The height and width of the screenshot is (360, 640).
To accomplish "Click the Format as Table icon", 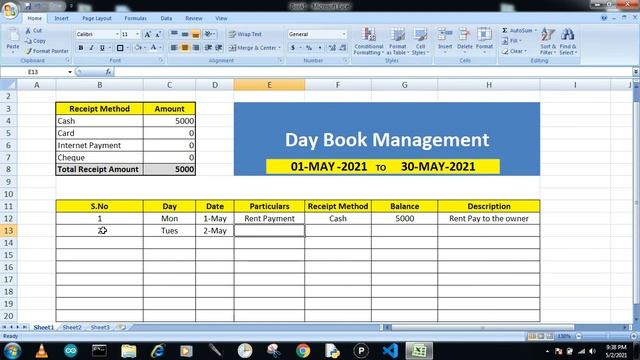I will [x=397, y=35].
